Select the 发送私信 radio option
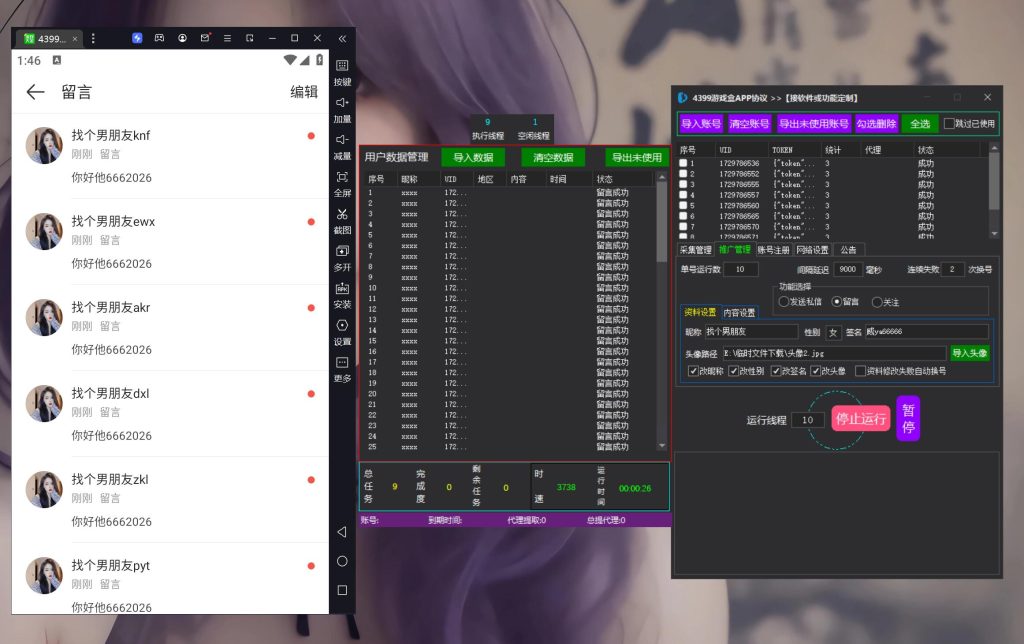1024x644 pixels. [x=784, y=302]
